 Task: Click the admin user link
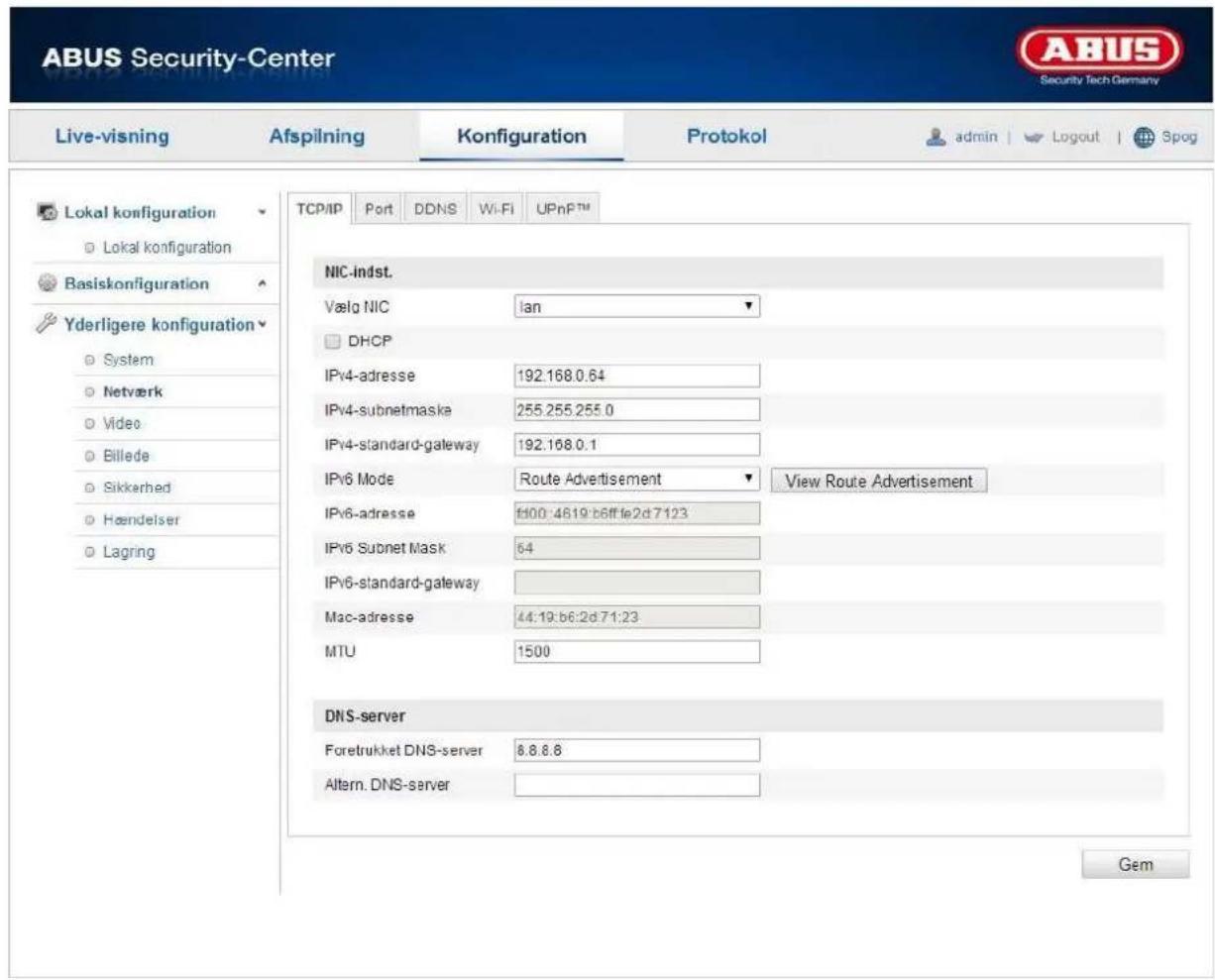tap(976, 138)
